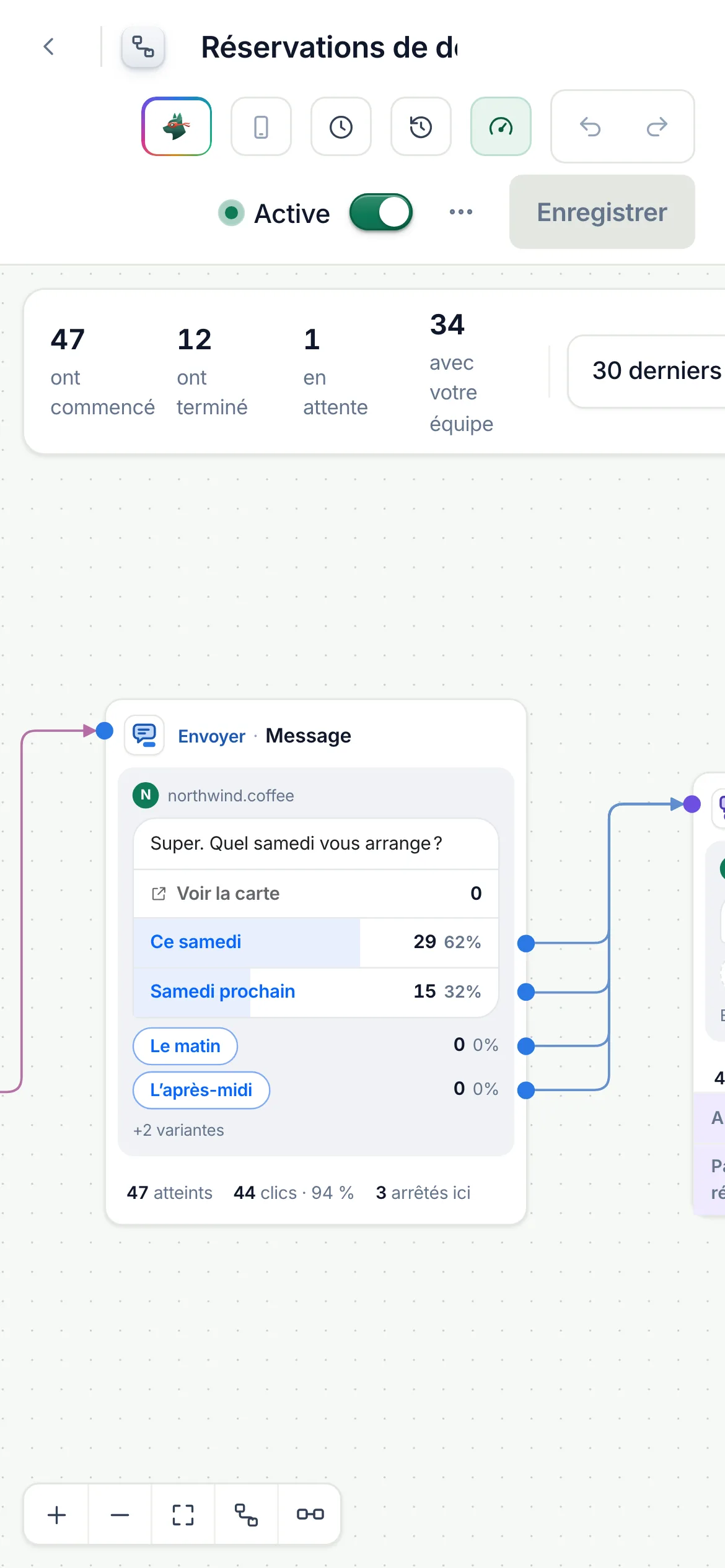Image resolution: width=725 pixels, height=1568 pixels.
Task: Click the auto-arrange layout icon
Action: click(x=246, y=1515)
